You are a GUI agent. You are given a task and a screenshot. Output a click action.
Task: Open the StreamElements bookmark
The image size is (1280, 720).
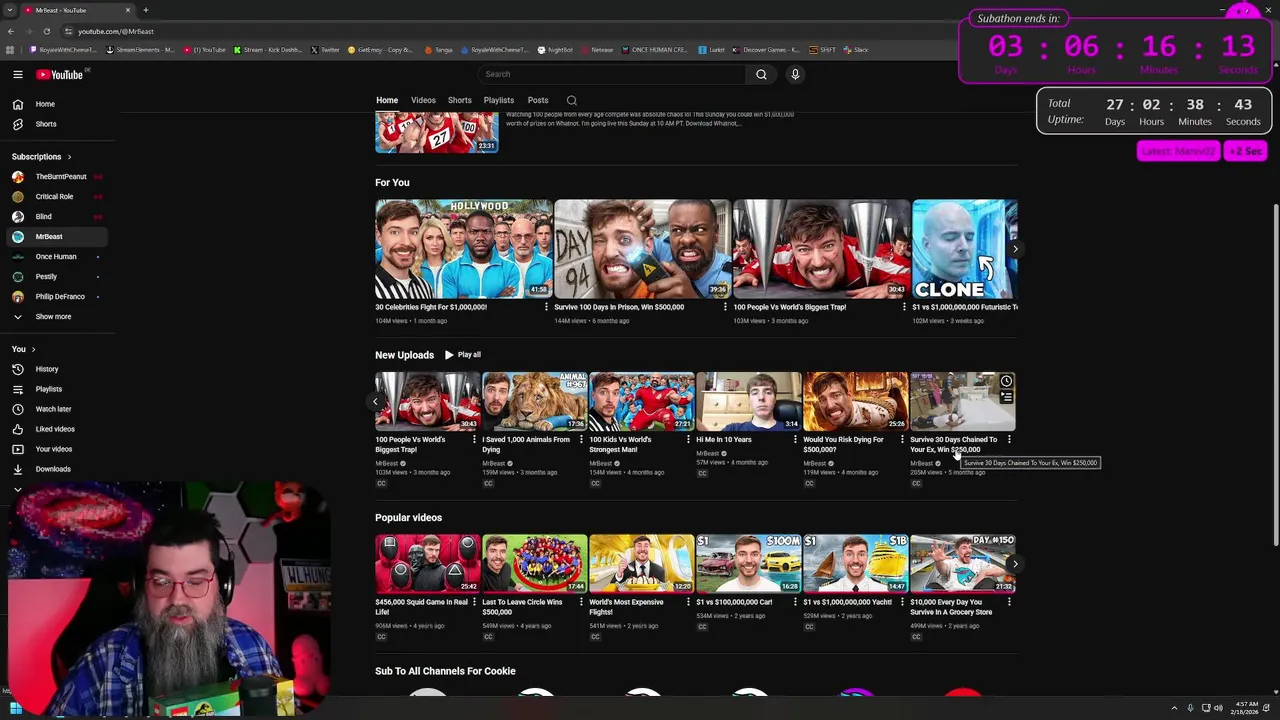click(x=140, y=50)
